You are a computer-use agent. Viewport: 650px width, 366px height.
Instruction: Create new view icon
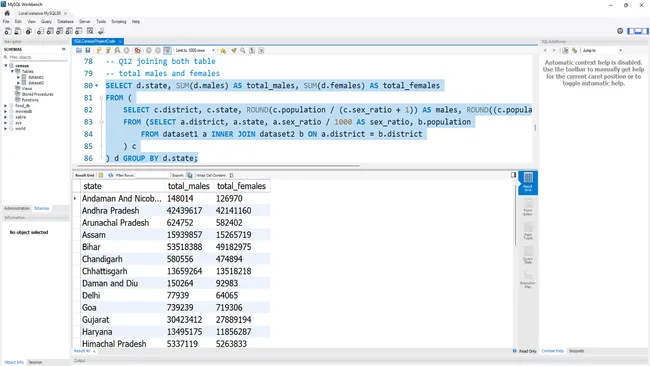click(60, 31)
